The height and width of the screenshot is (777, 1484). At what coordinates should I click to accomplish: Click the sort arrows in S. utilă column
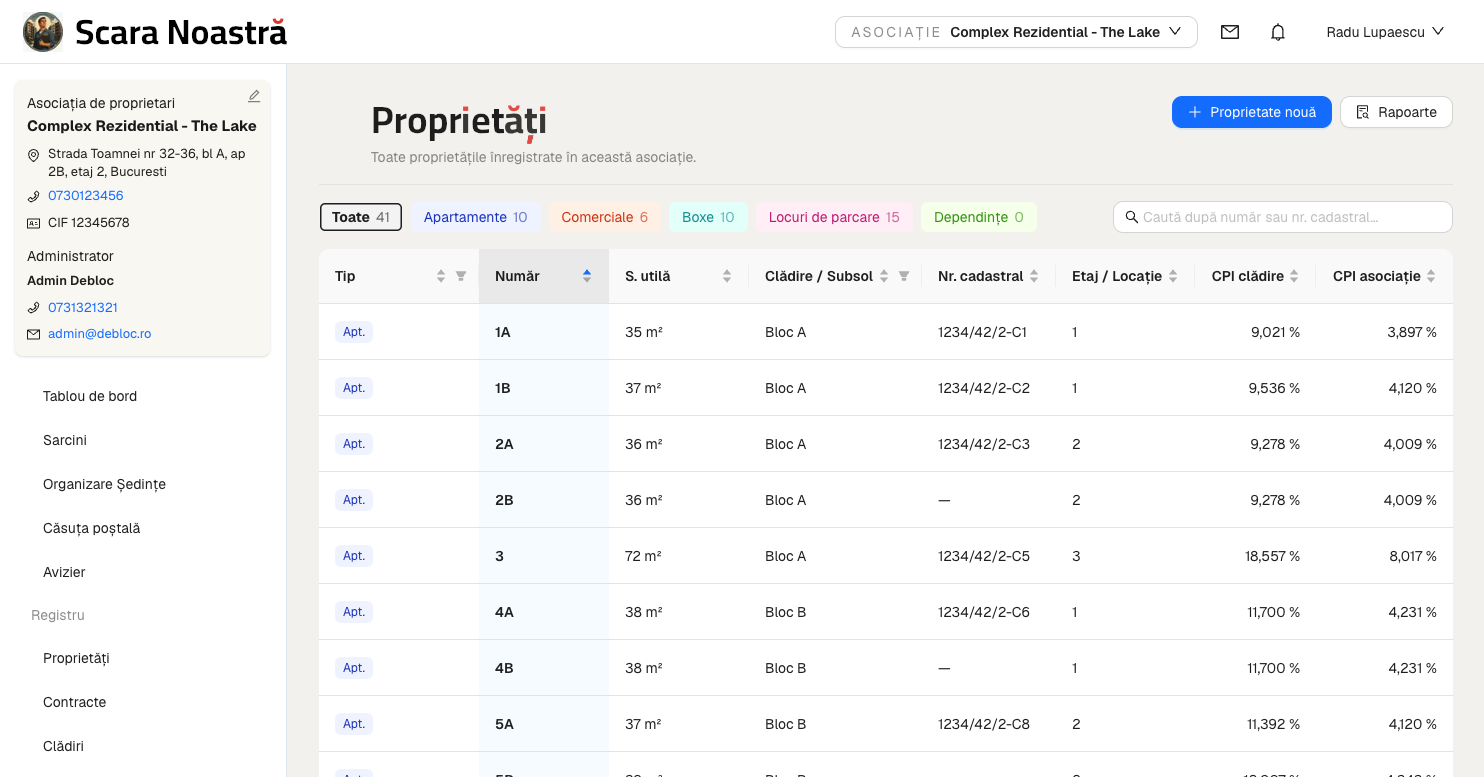727,276
